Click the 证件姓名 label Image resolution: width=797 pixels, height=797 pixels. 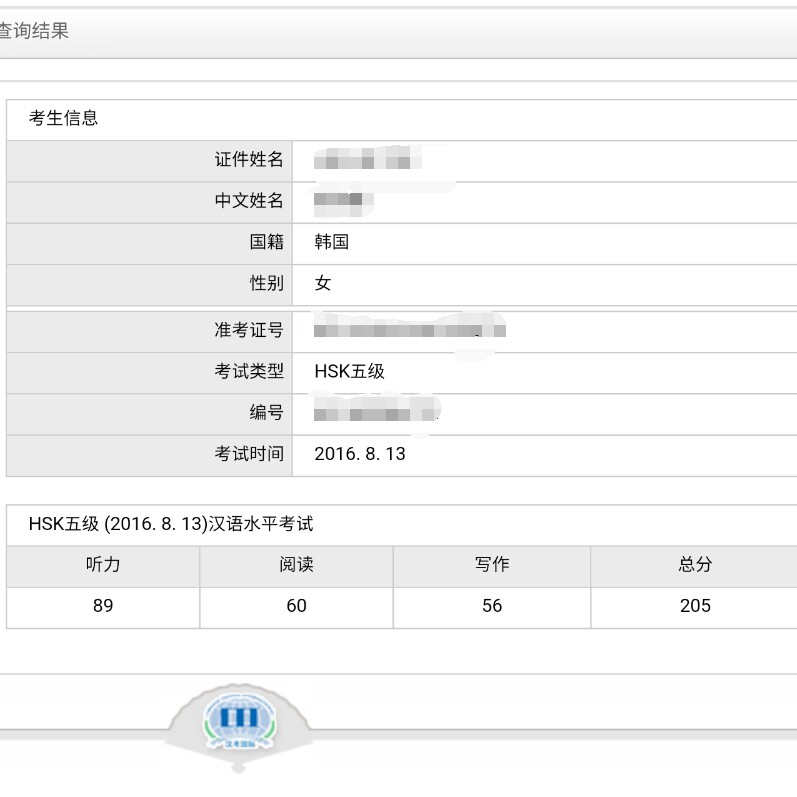(x=249, y=160)
